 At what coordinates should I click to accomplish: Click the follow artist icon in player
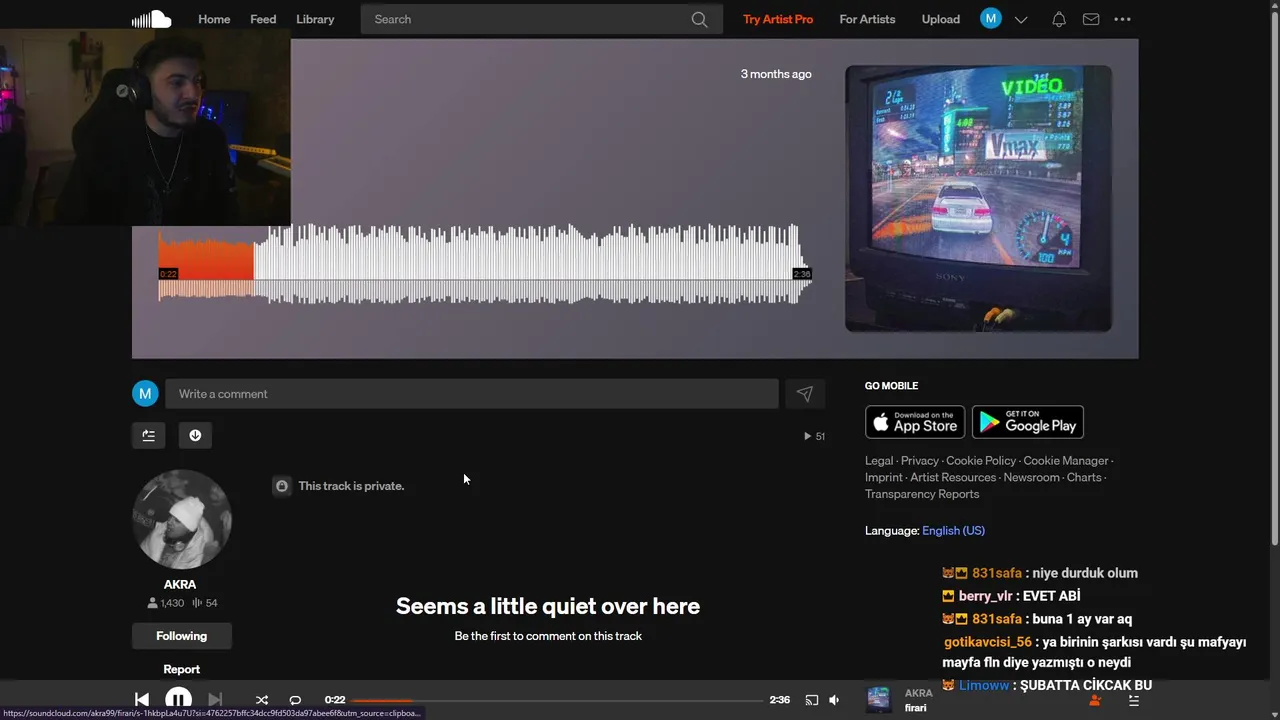1094,701
